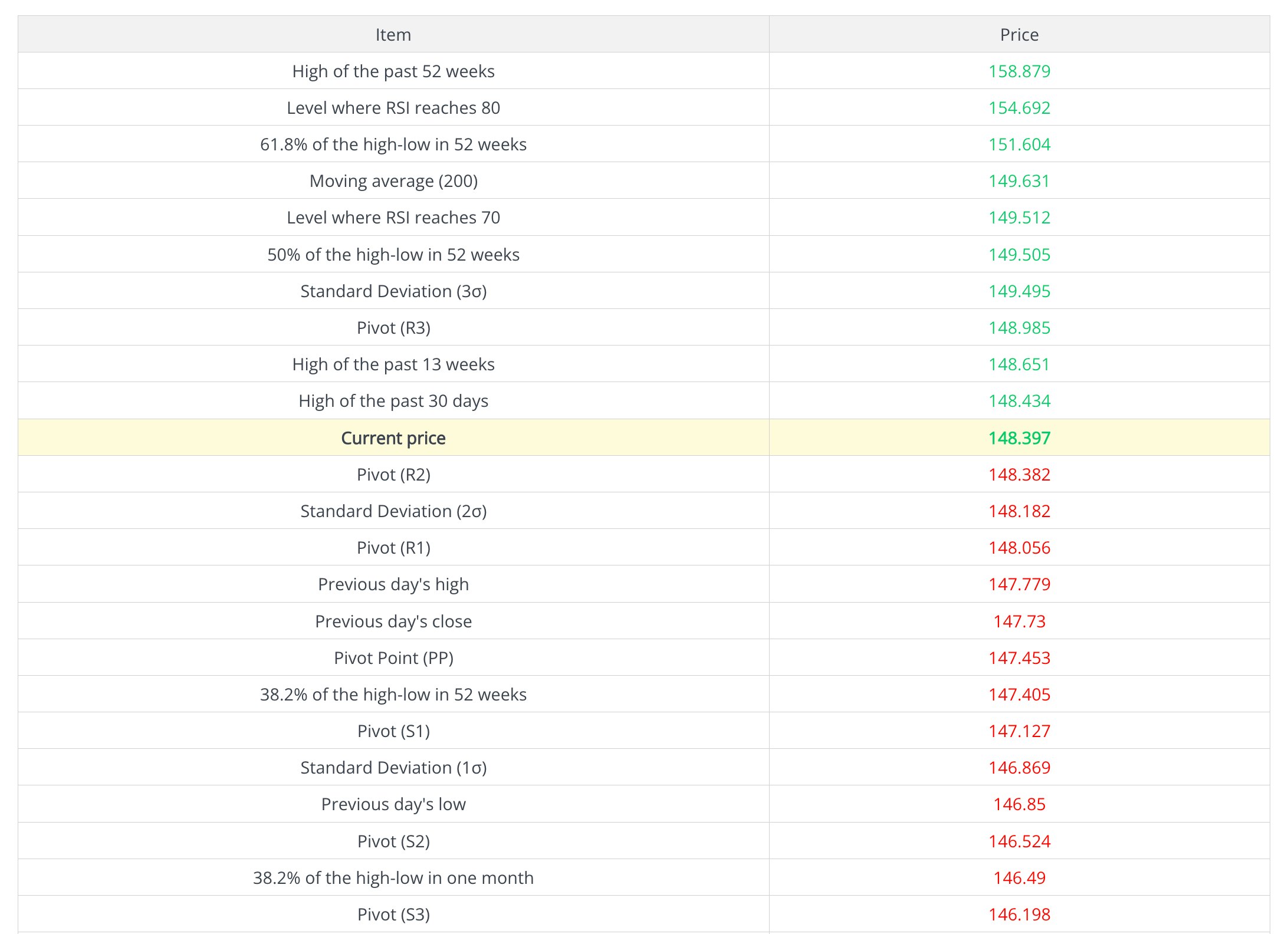This screenshot has width=1288, height=934.
Task: Select the High of past 52 weeks row
Action: point(393,71)
